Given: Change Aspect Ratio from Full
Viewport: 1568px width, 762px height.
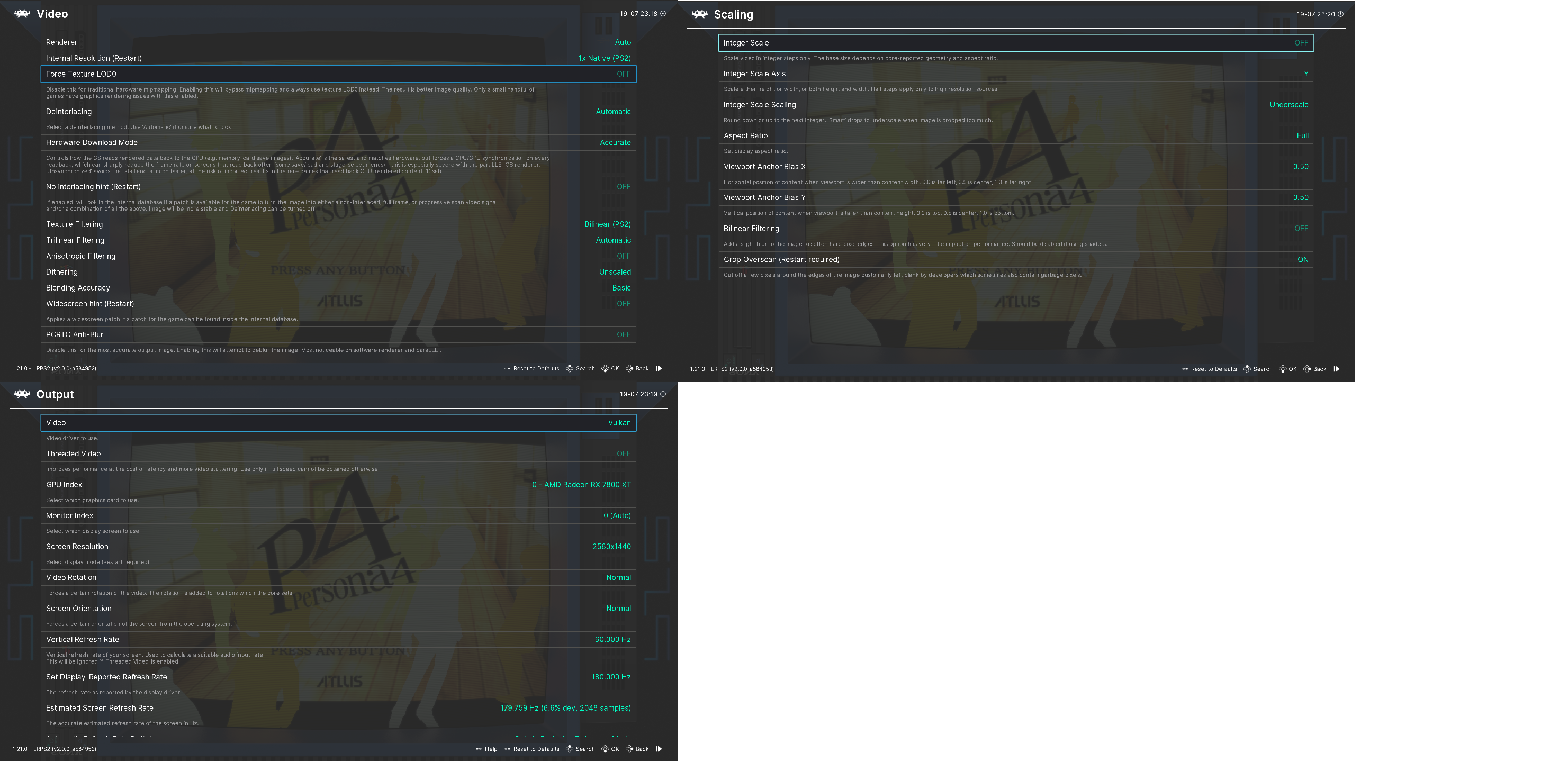Looking at the screenshot, I should [1016, 135].
